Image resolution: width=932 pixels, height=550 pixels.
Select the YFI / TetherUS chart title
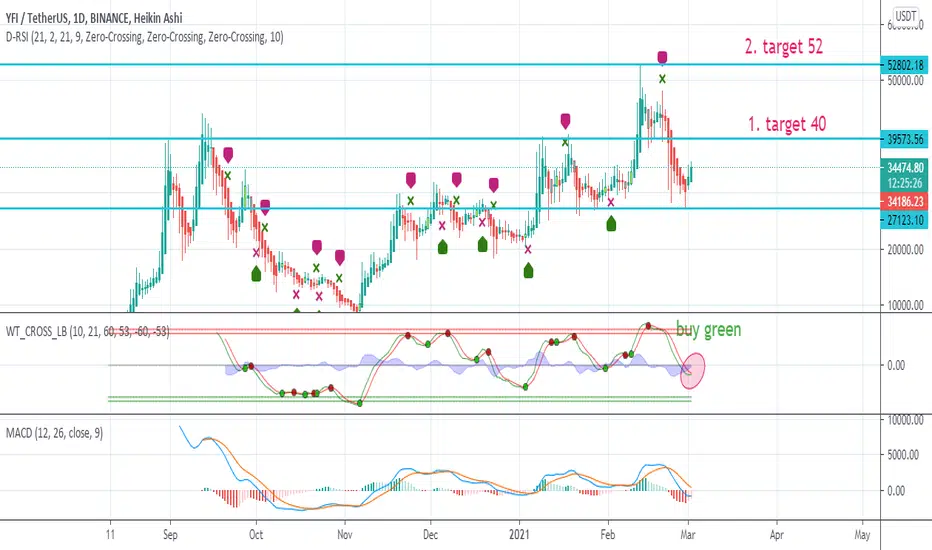coord(94,18)
